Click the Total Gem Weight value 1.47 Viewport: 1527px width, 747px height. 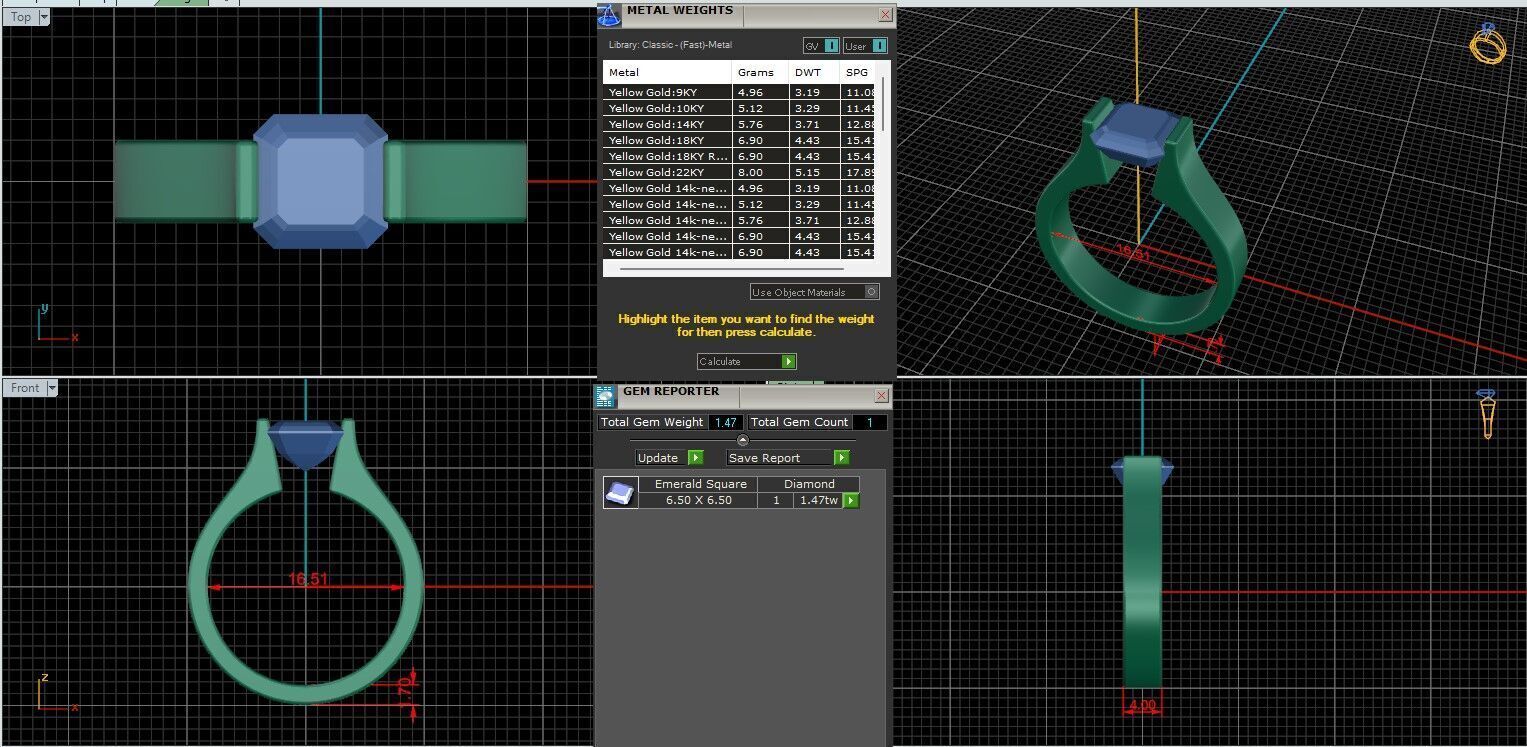click(726, 422)
